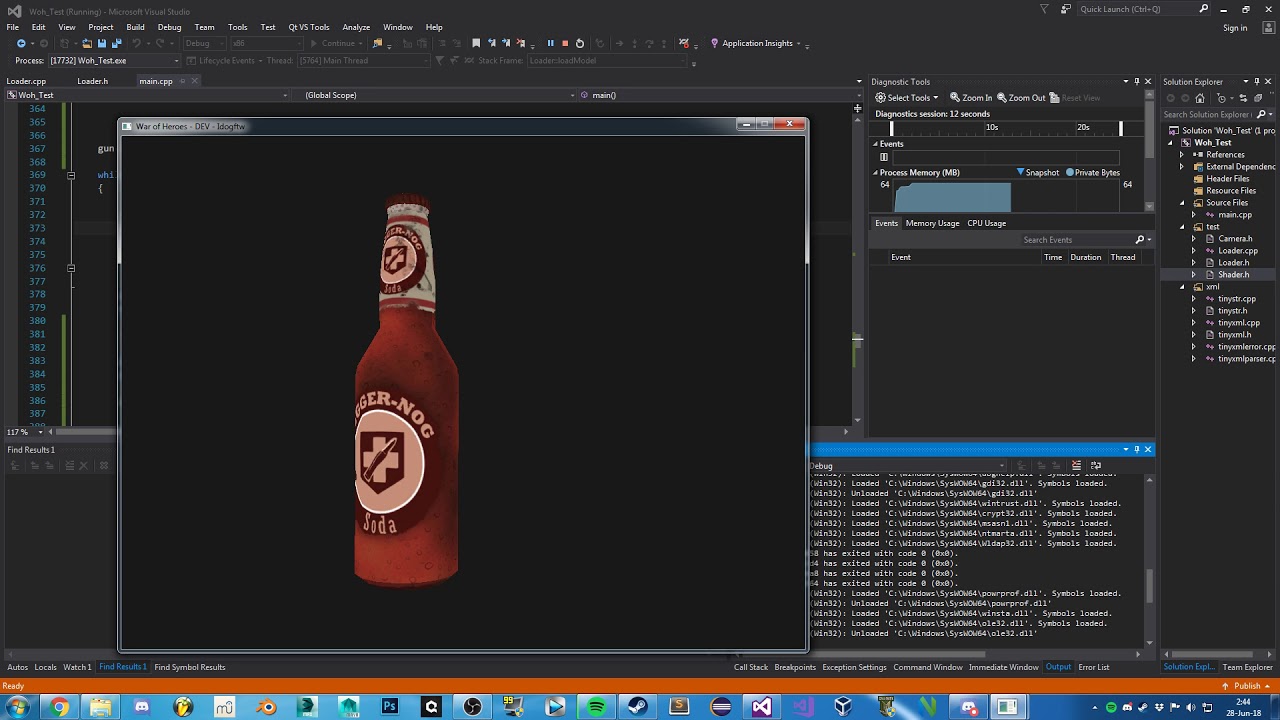Screen dimensions: 1280x720
Task: Open the Select Tools dropdown
Action: pos(907,97)
